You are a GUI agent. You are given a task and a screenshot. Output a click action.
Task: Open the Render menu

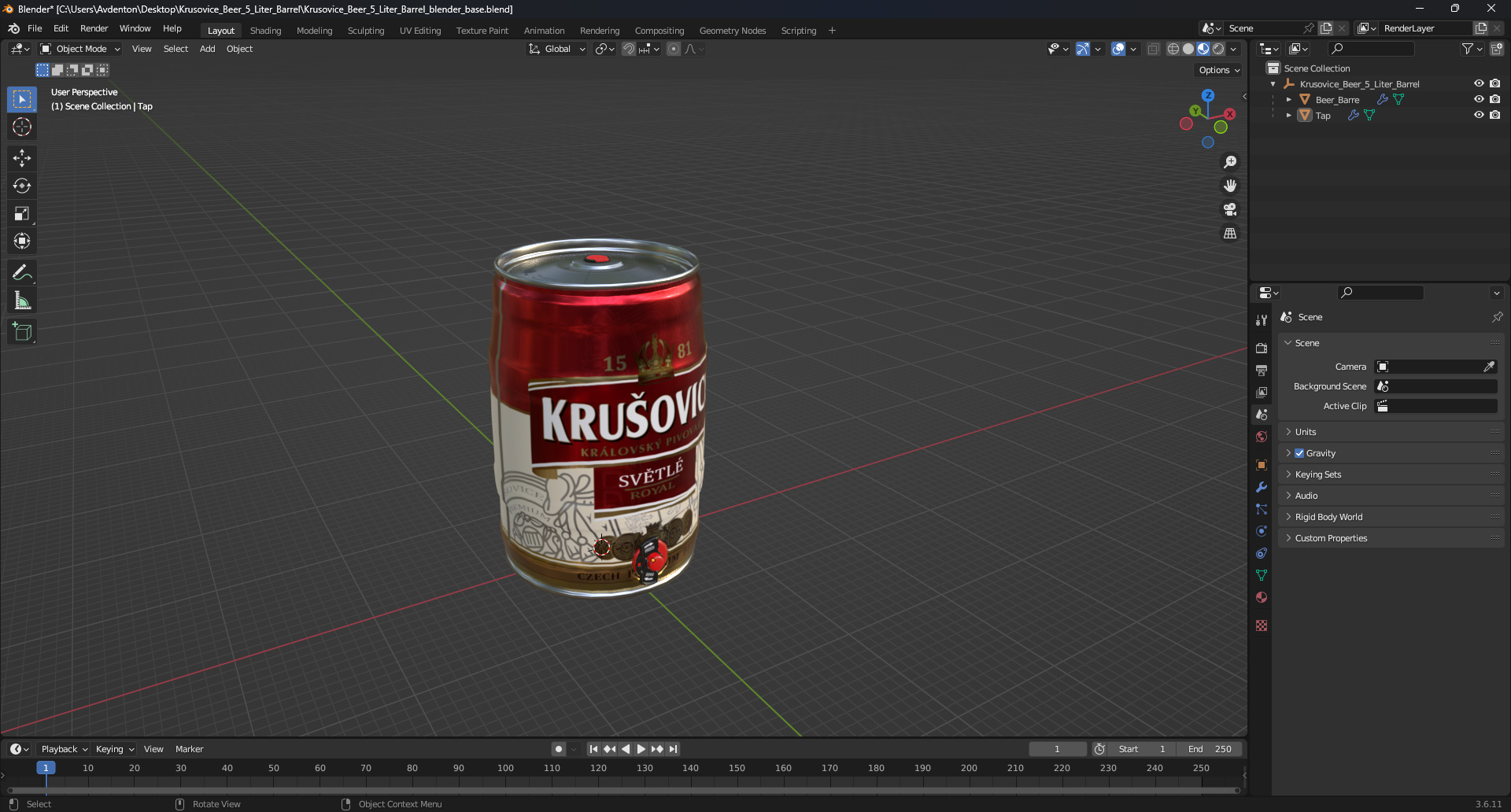coord(94,28)
